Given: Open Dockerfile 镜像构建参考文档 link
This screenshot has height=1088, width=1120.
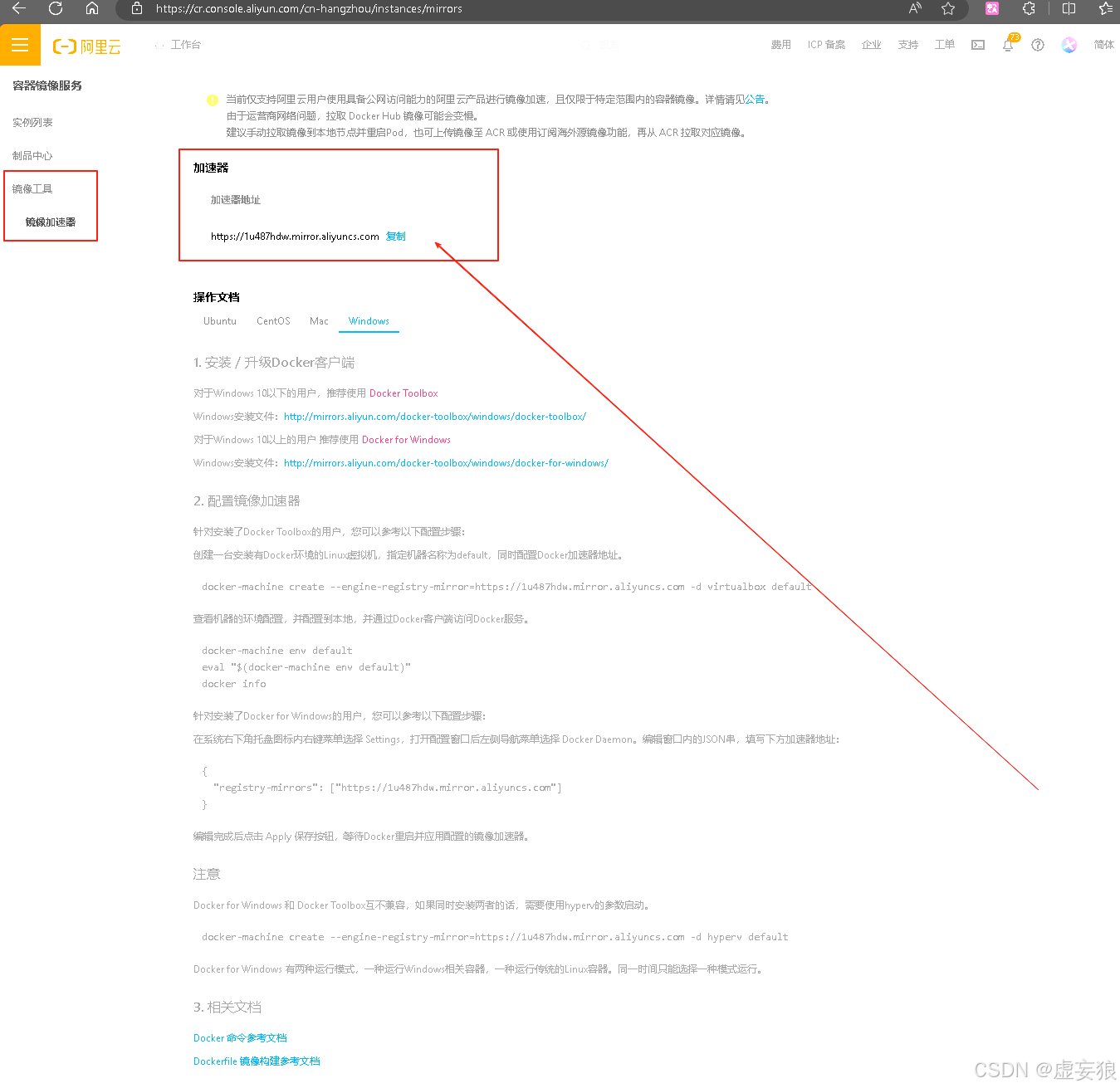Looking at the screenshot, I should tap(257, 1061).
